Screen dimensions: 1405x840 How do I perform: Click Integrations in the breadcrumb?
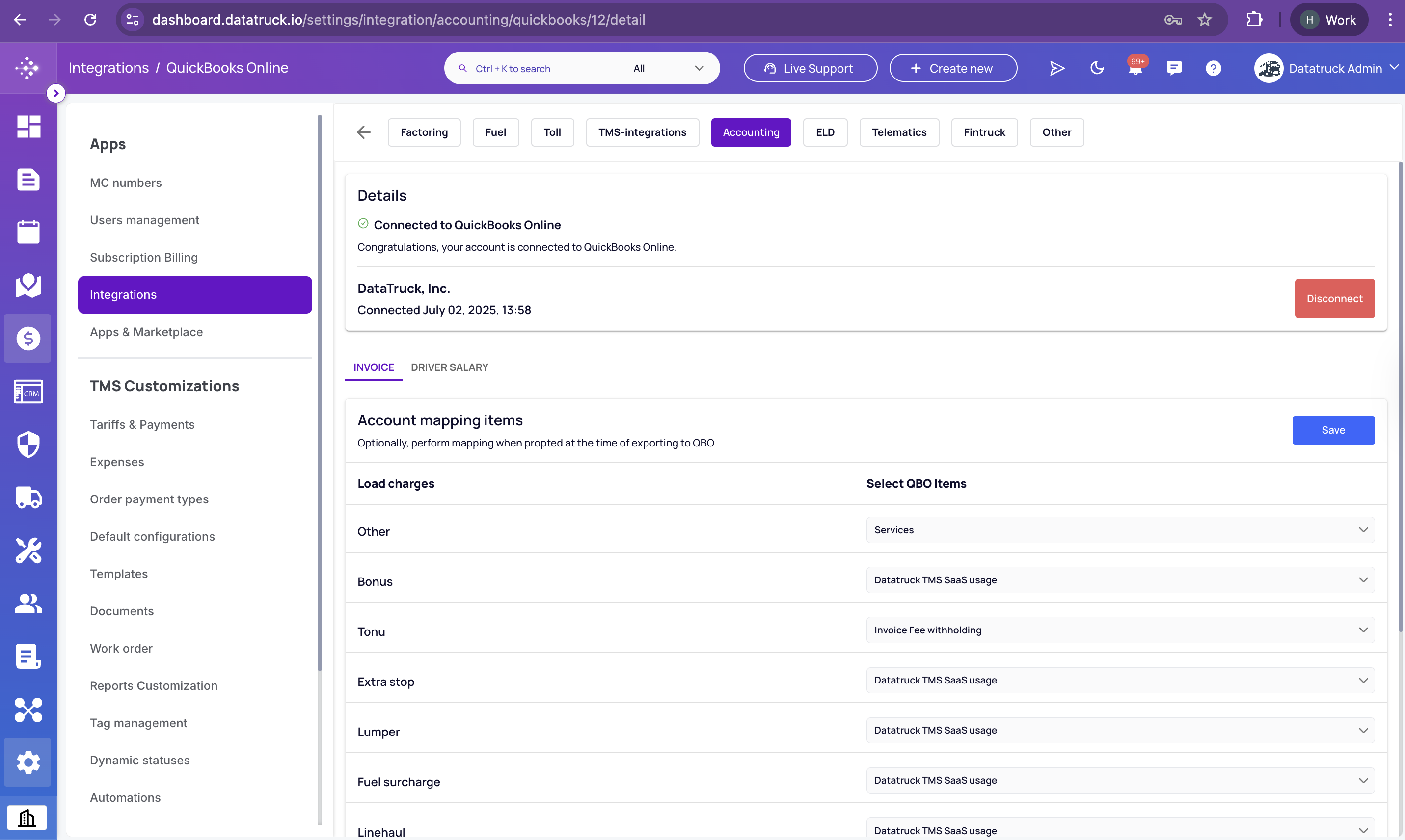(x=108, y=68)
